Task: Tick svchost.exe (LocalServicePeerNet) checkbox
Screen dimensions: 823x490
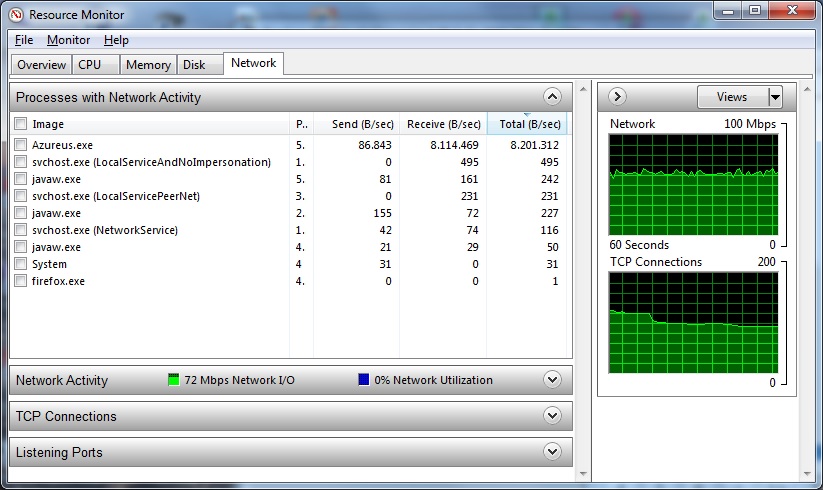Action: click(x=20, y=196)
